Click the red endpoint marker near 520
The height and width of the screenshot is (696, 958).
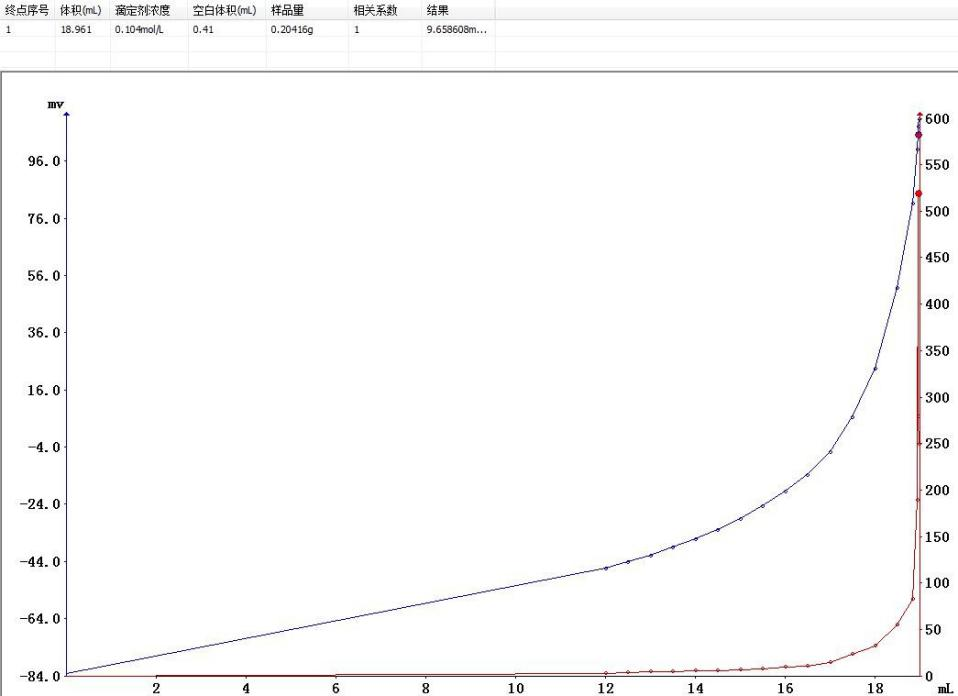(918, 193)
